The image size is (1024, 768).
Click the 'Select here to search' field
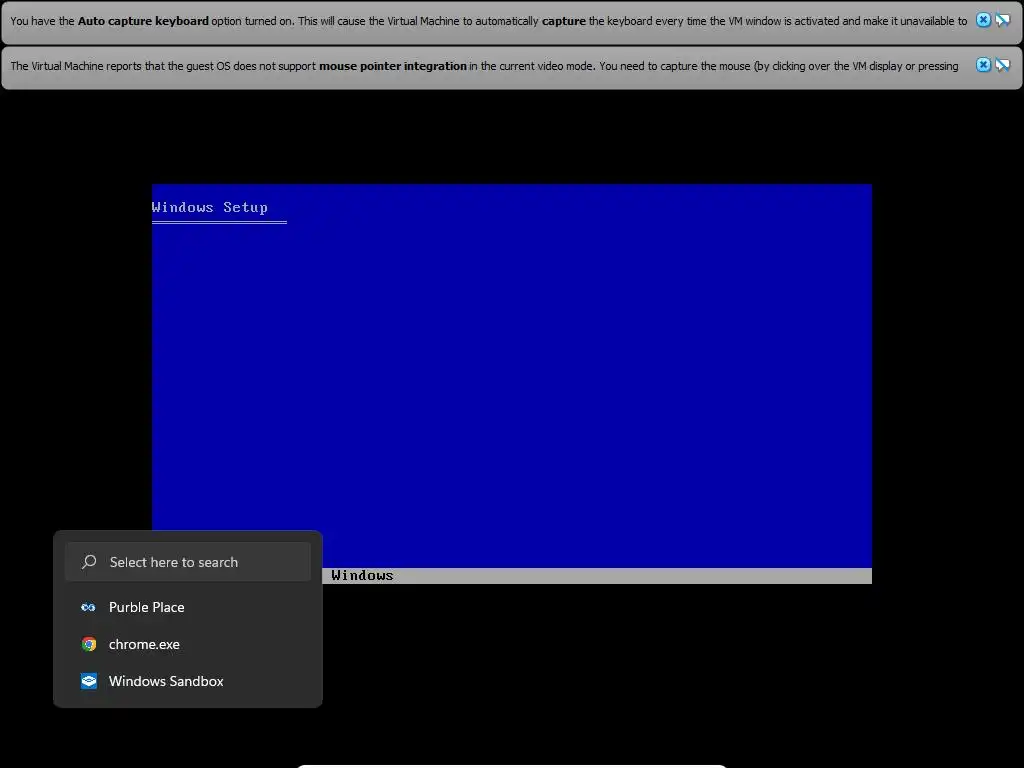click(x=188, y=562)
